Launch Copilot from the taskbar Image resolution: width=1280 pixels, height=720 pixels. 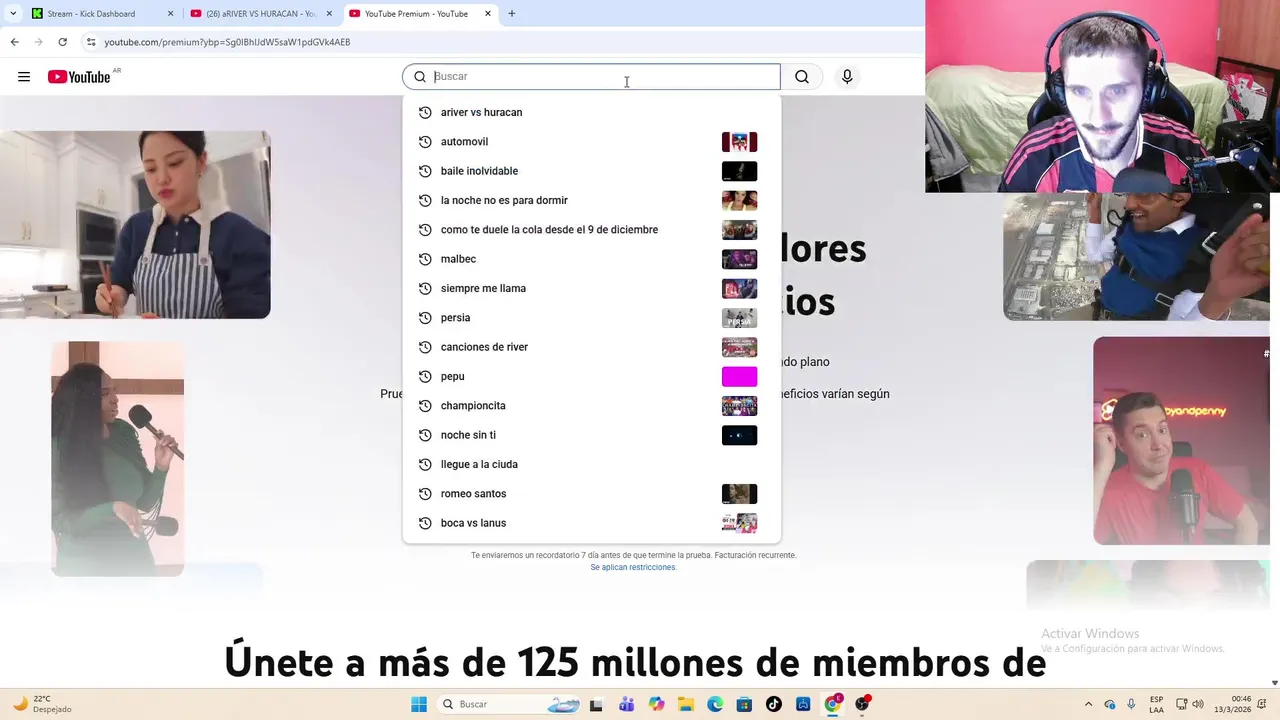click(x=656, y=704)
